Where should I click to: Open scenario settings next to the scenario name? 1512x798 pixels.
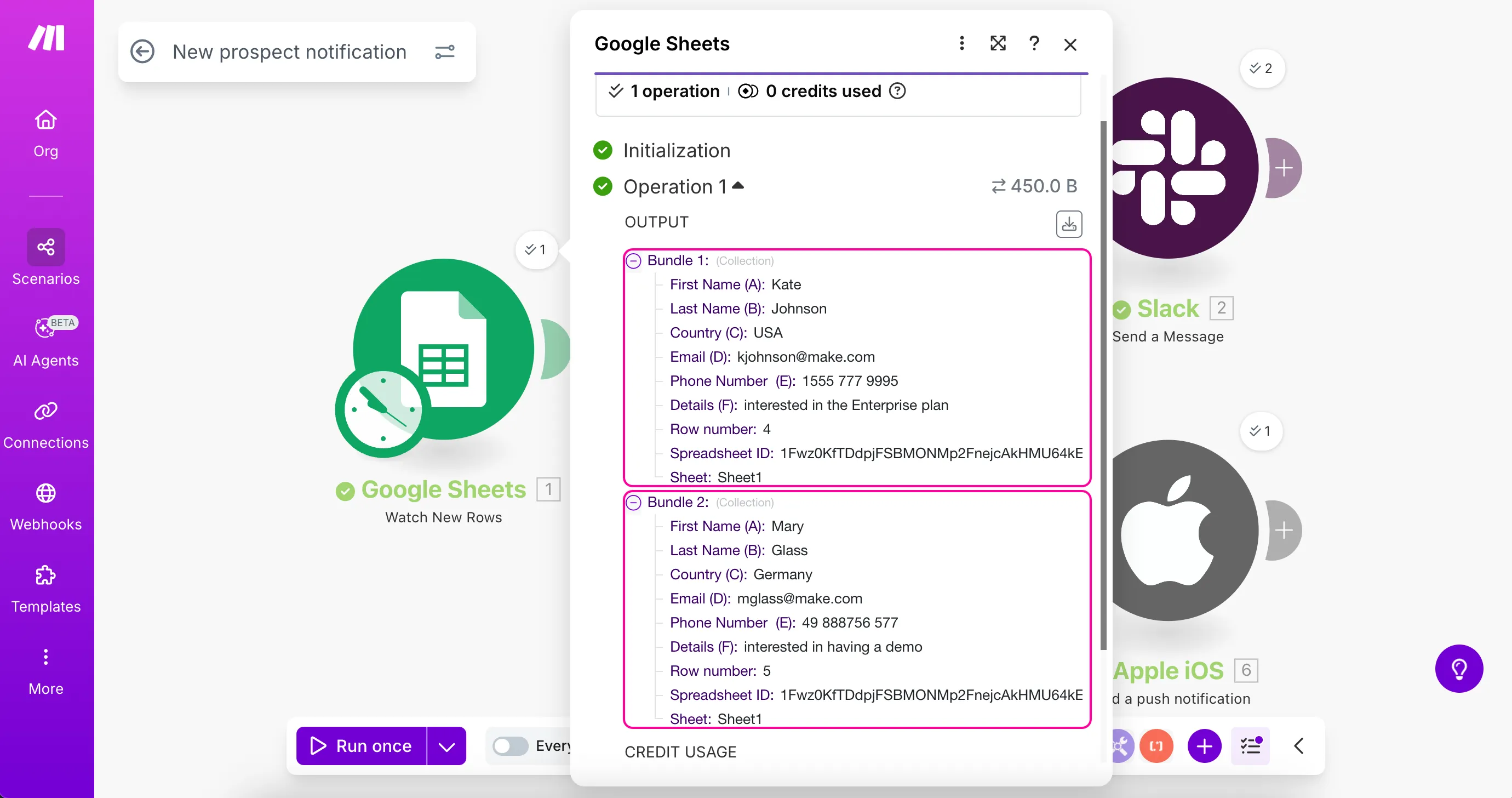point(445,52)
